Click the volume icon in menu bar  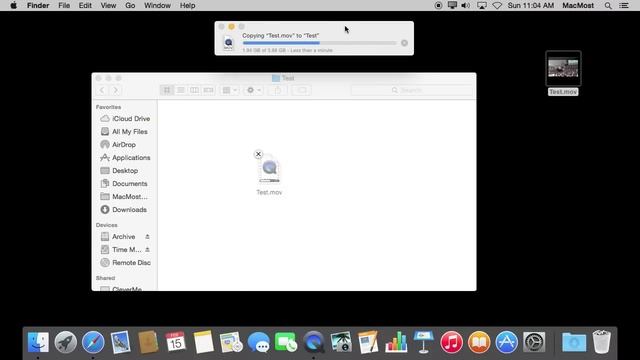click(466, 6)
